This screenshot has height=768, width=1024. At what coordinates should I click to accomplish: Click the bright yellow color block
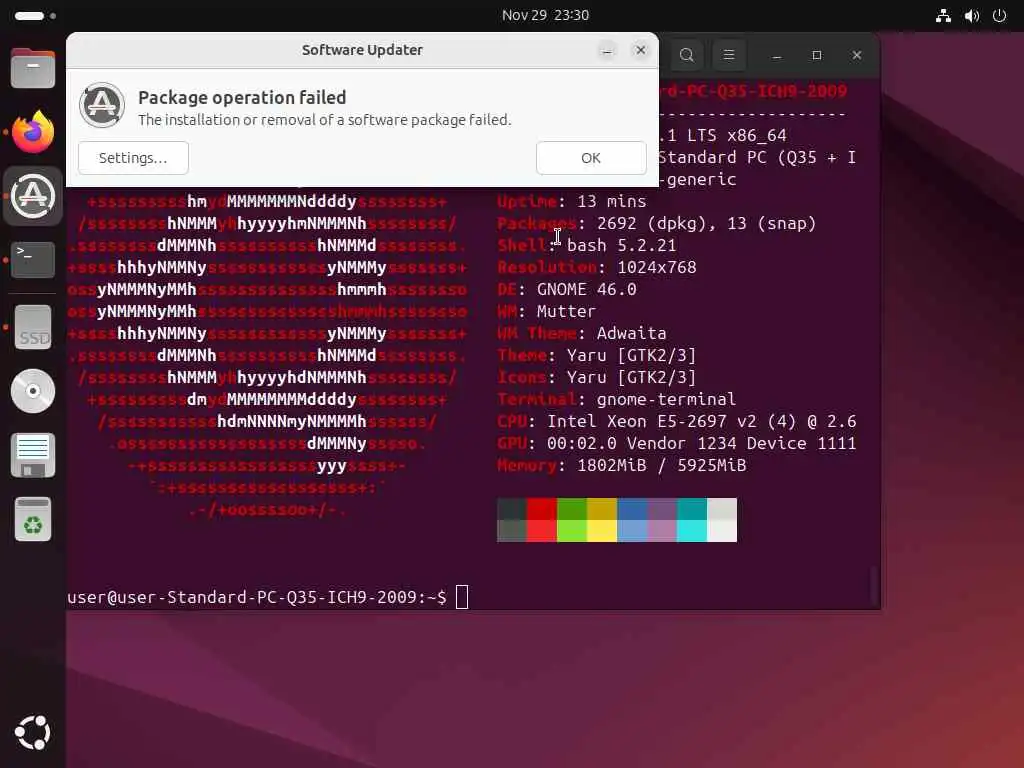(x=602, y=531)
